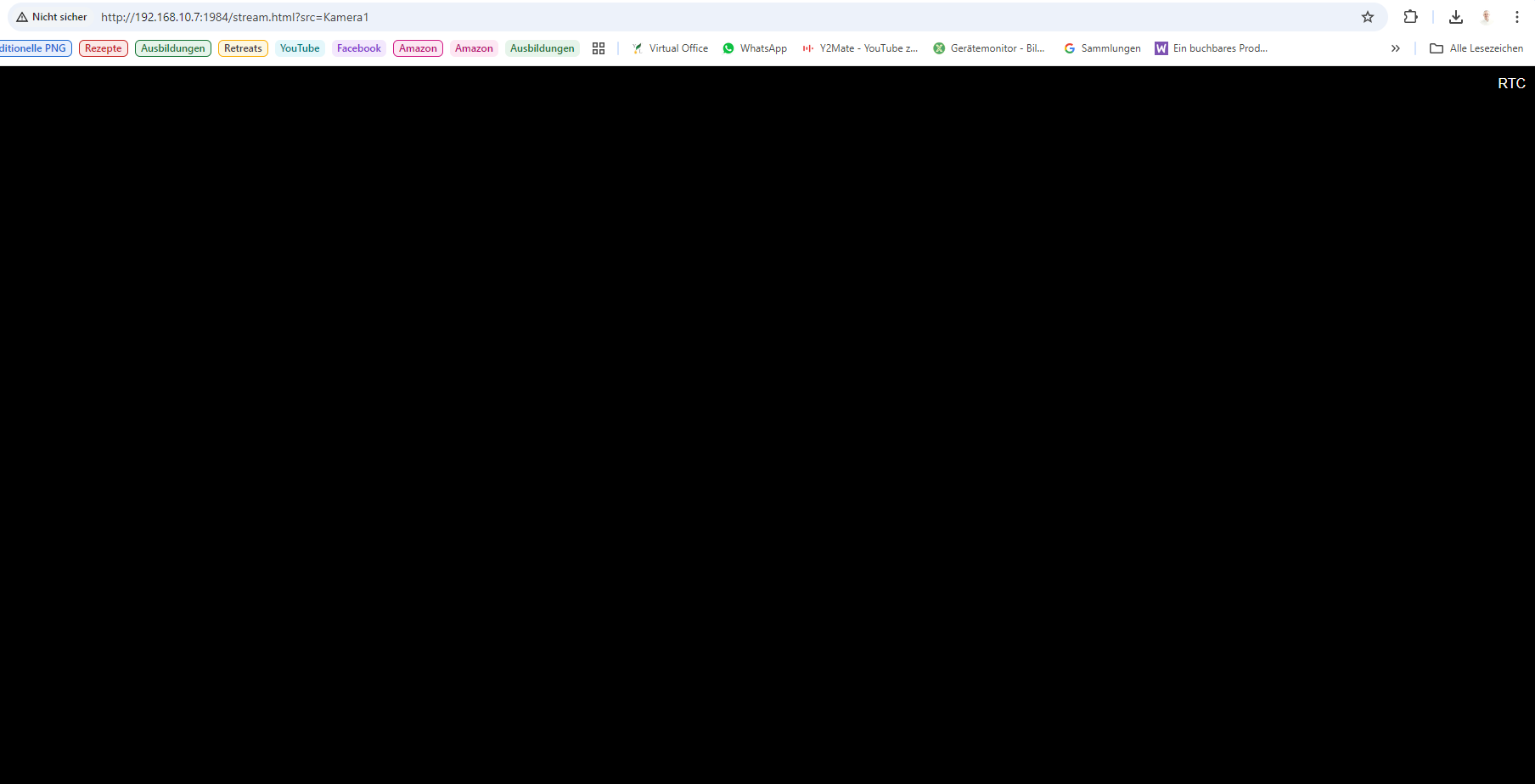The width and height of the screenshot is (1535, 784).
Task: Open the WhatsApp bookmark
Action: pyautogui.click(x=755, y=48)
